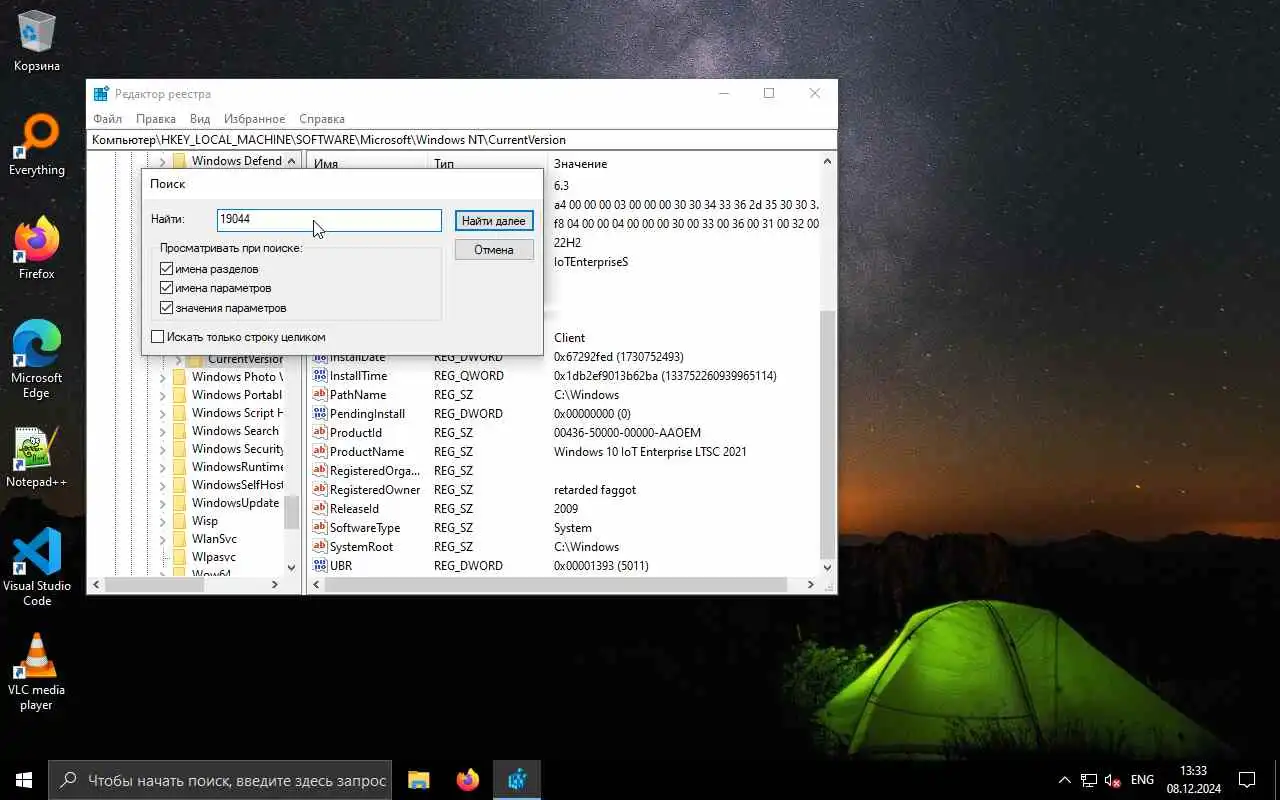Select the UBR DWORD value icon
Viewport: 1280px width, 800px height.
pyautogui.click(x=320, y=566)
